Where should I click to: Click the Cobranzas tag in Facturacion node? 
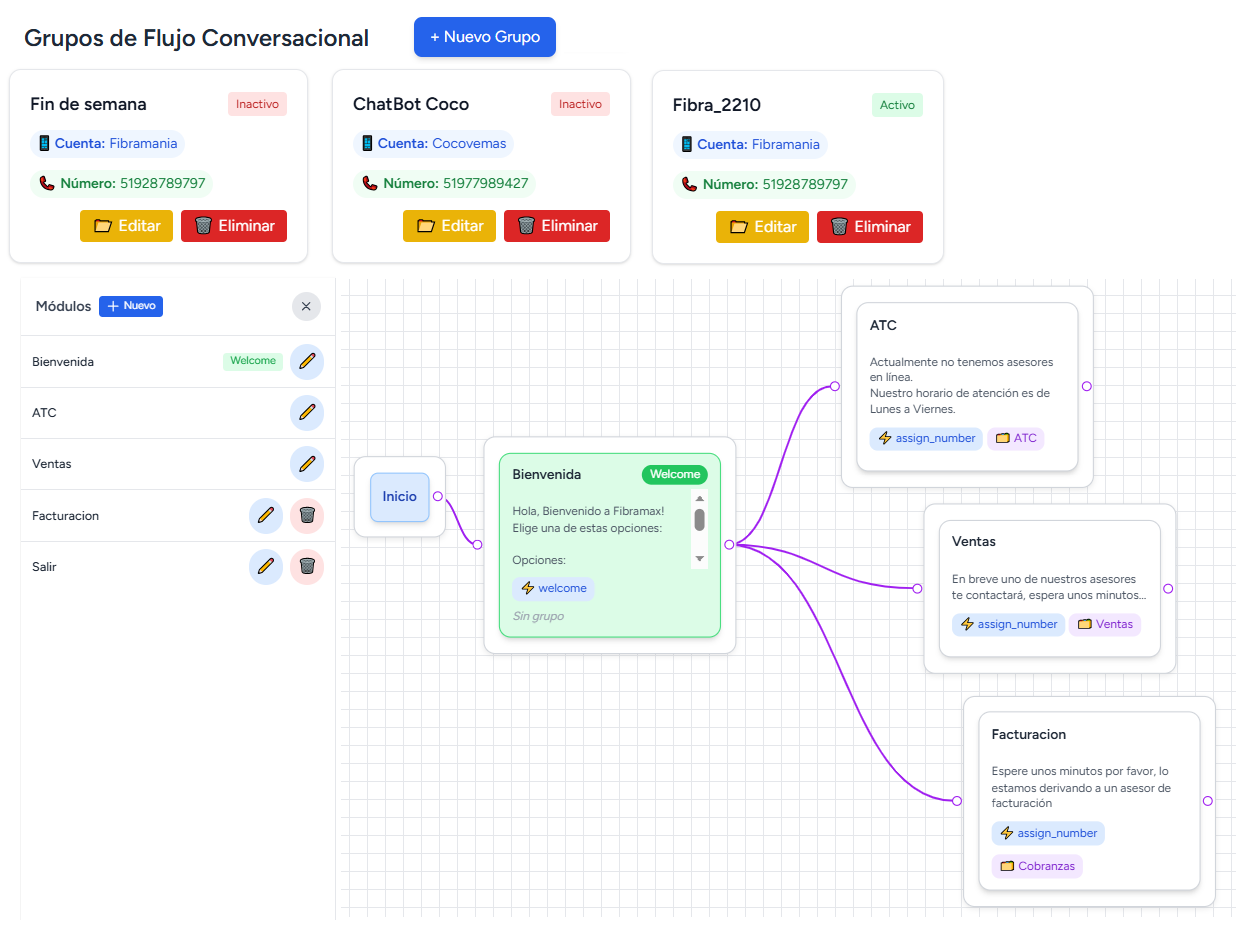[1037, 866]
